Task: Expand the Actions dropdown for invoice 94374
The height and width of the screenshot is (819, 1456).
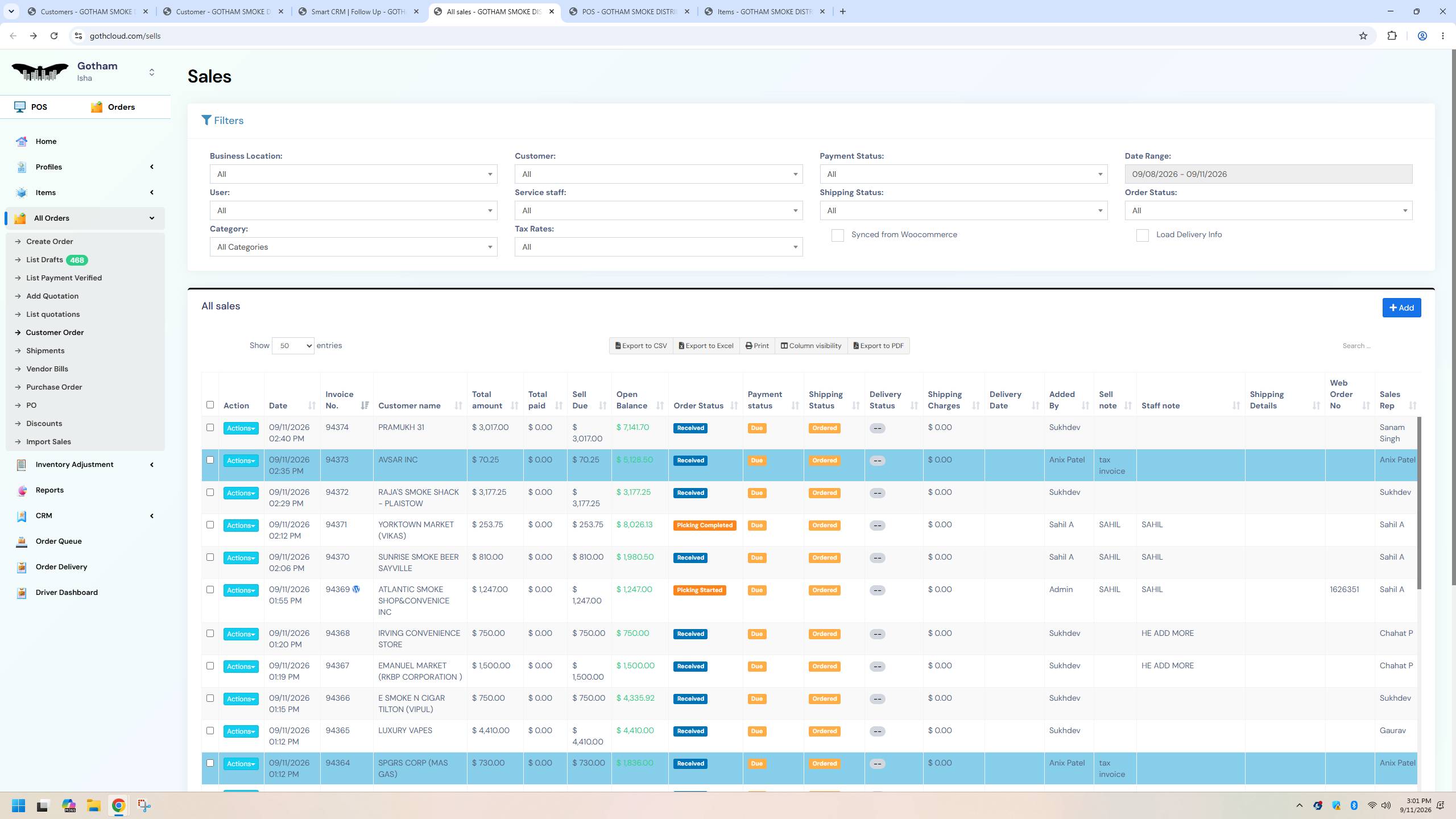Action: pos(241,428)
